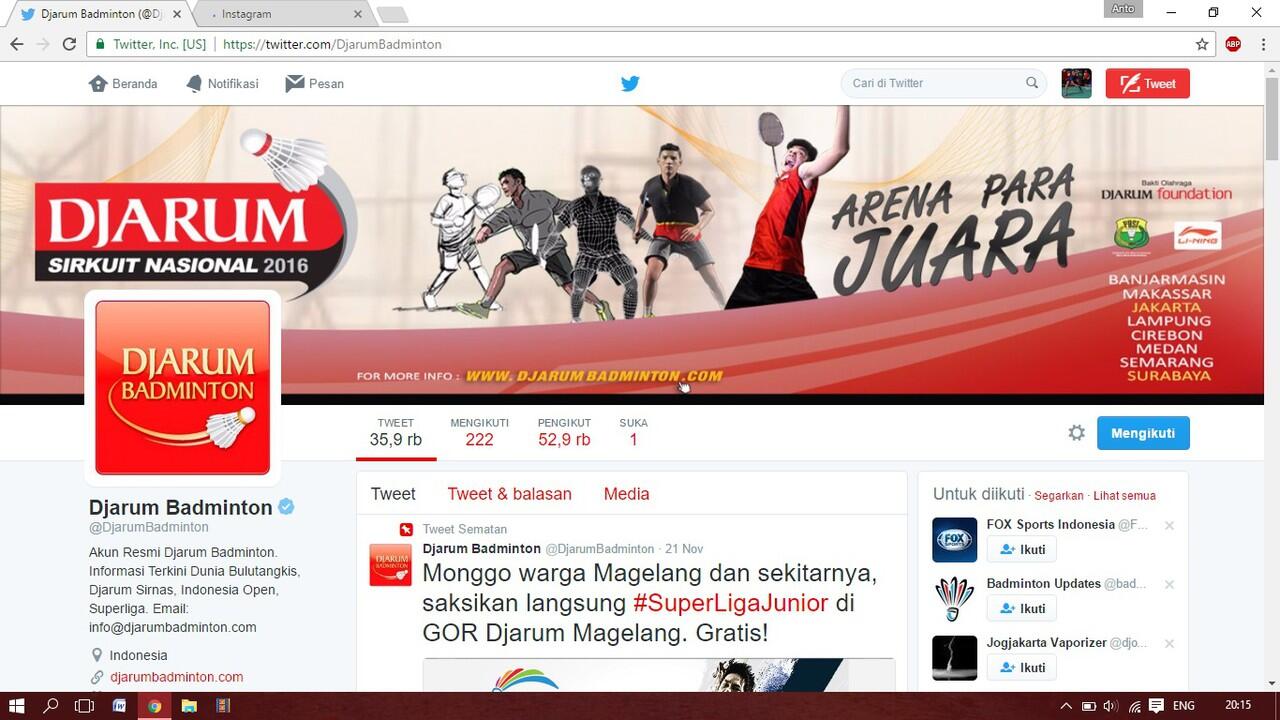Click the blue Mengikuti button
1280x720 pixels.
point(1143,433)
